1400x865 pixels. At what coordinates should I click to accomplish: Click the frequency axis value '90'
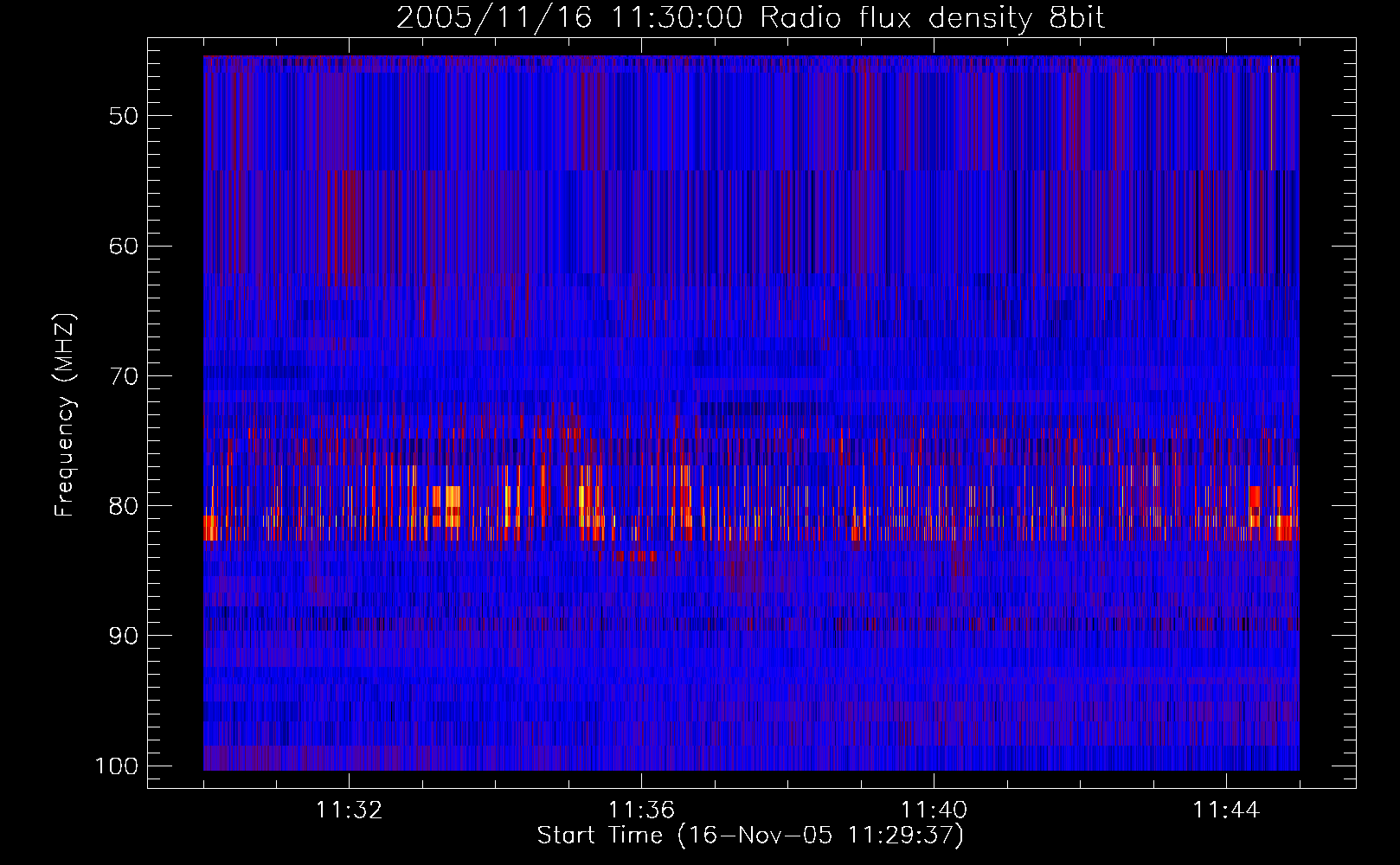click(x=124, y=636)
